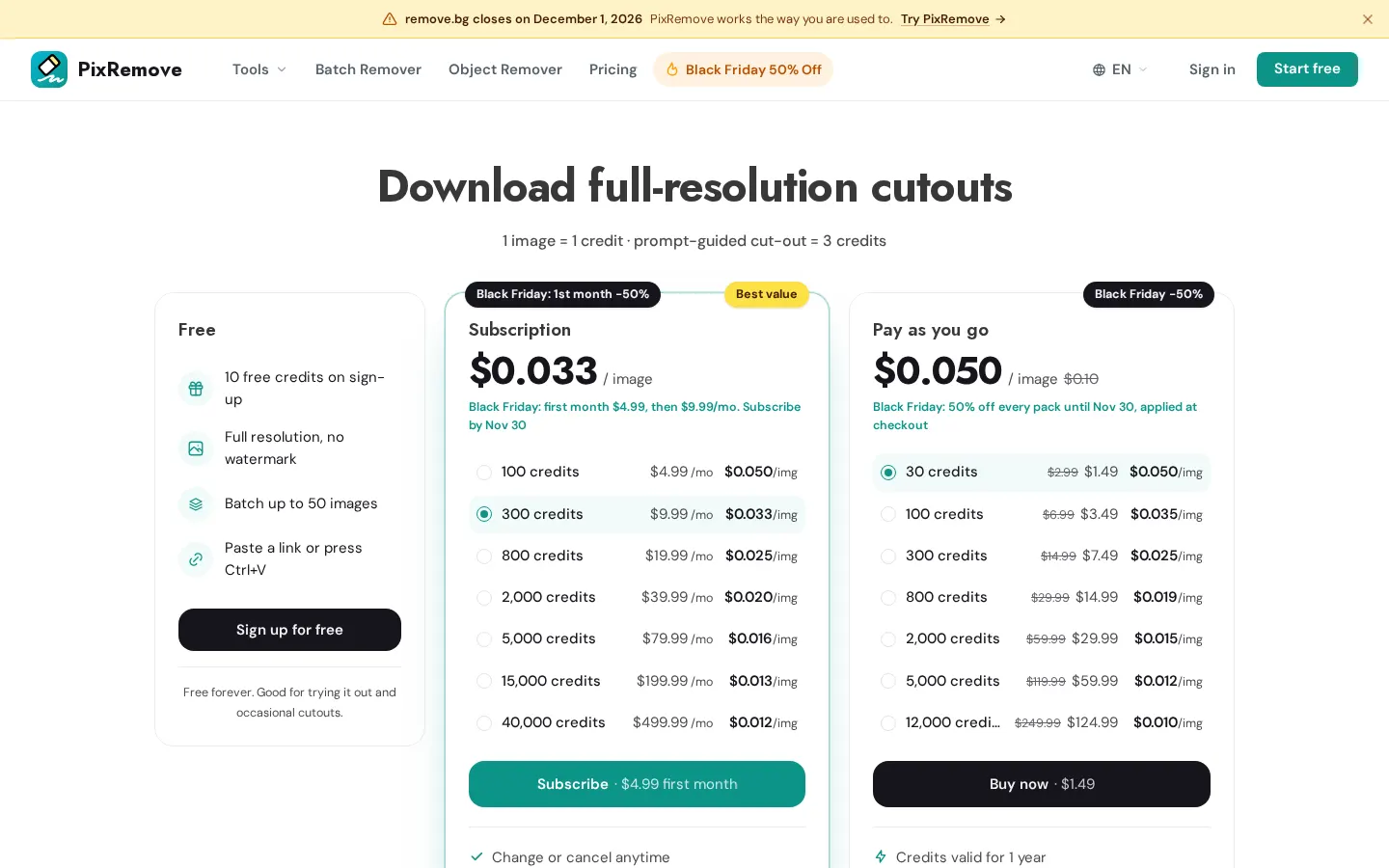This screenshot has width=1389, height=868.
Task: Open the Black Friday 50% Off offer
Action: [743, 69]
